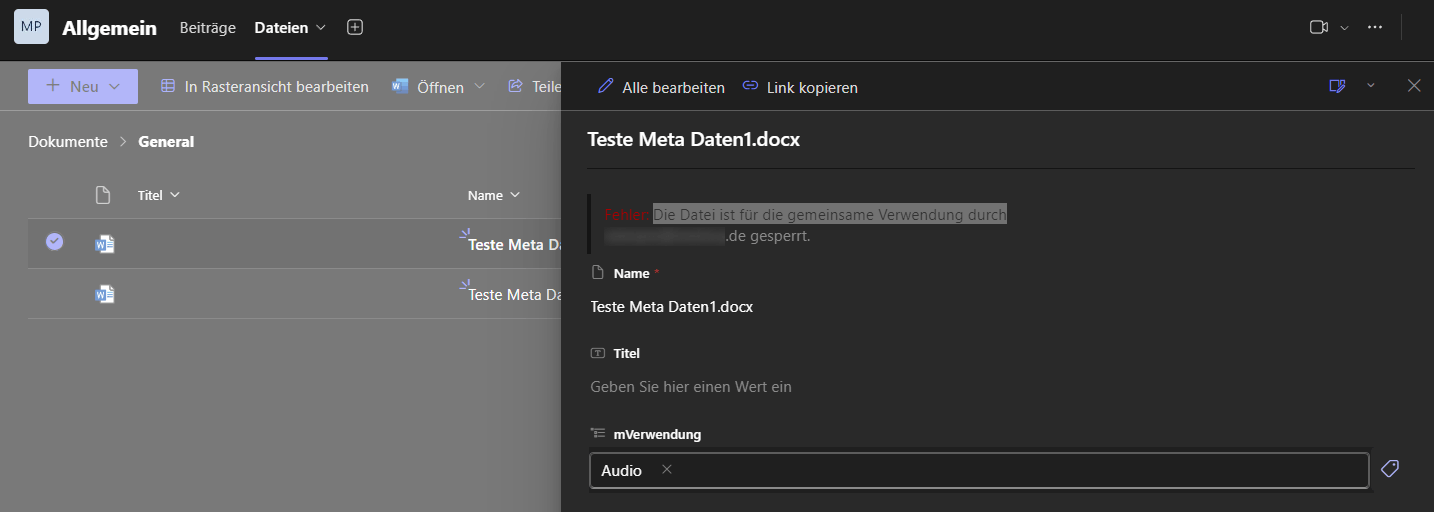The width and height of the screenshot is (1434, 512).
Task: Expand the Name column header dropdown
Action: pos(515,195)
